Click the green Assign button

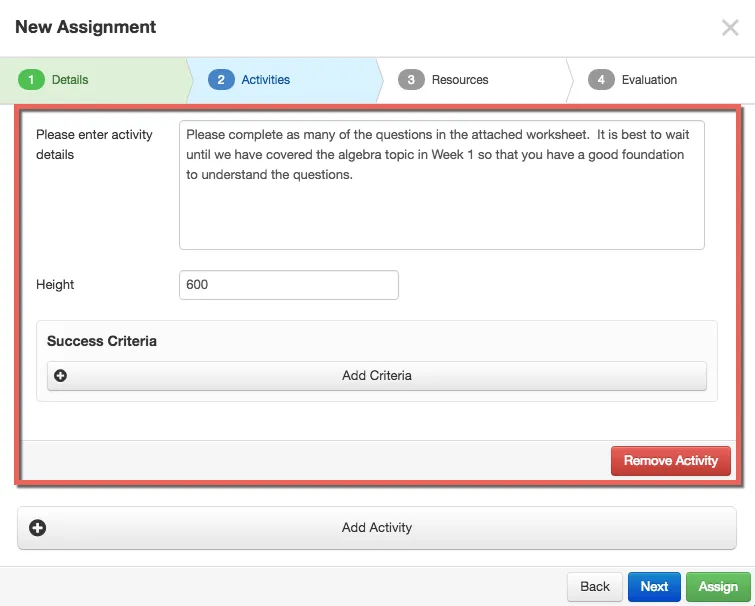click(x=718, y=587)
